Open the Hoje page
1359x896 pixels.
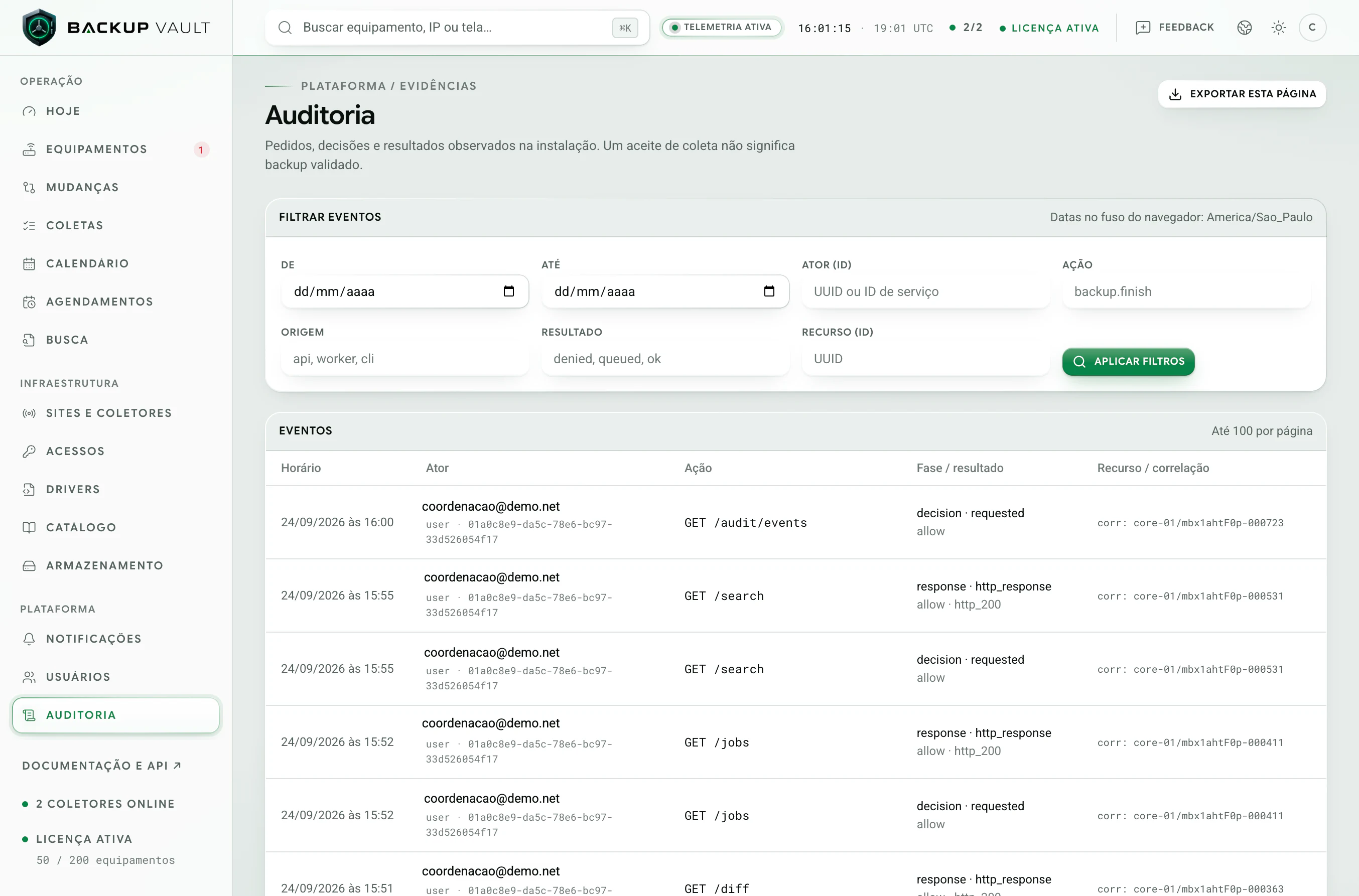point(116,111)
